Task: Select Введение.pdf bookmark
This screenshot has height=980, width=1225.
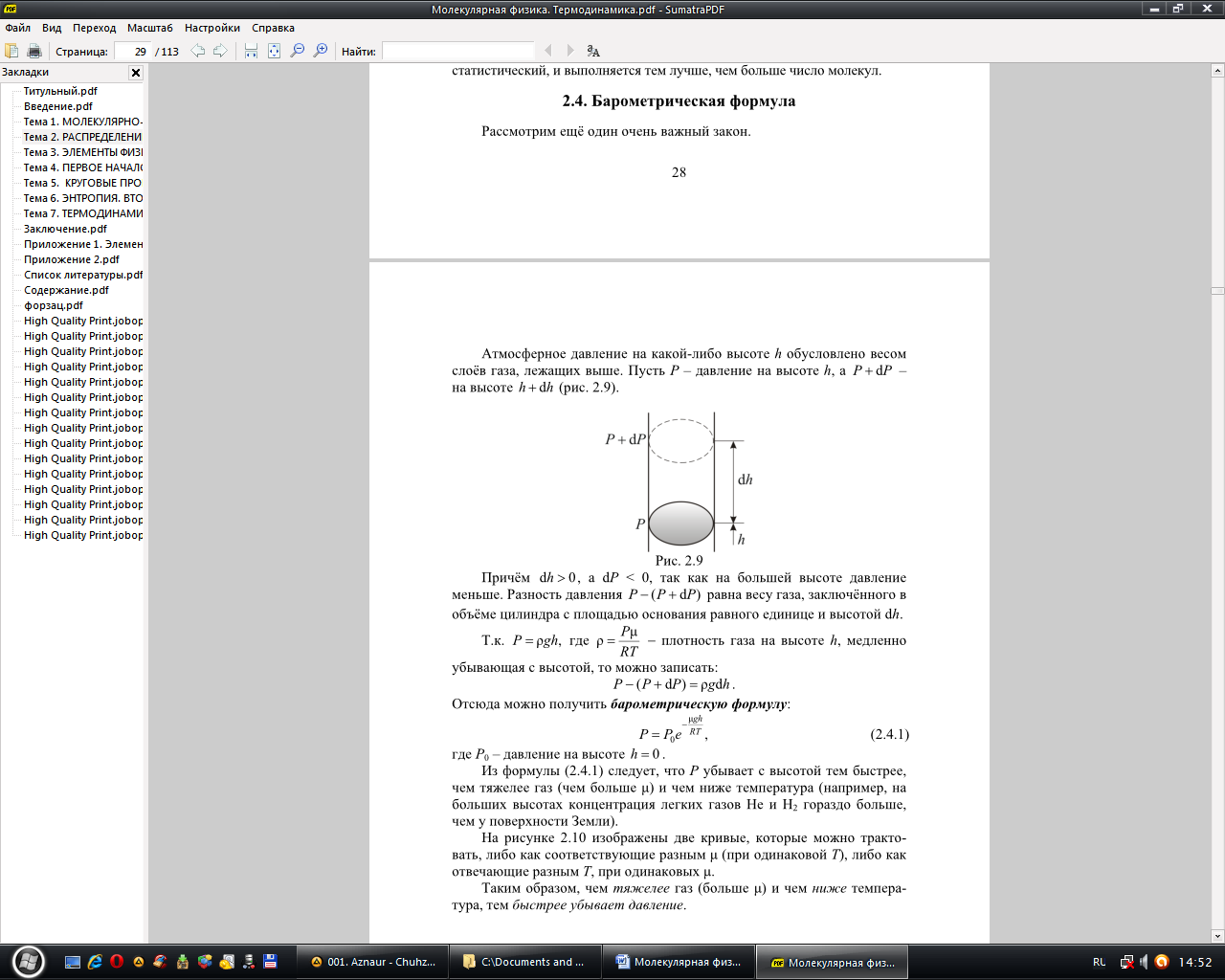Action: click(58, 106)
